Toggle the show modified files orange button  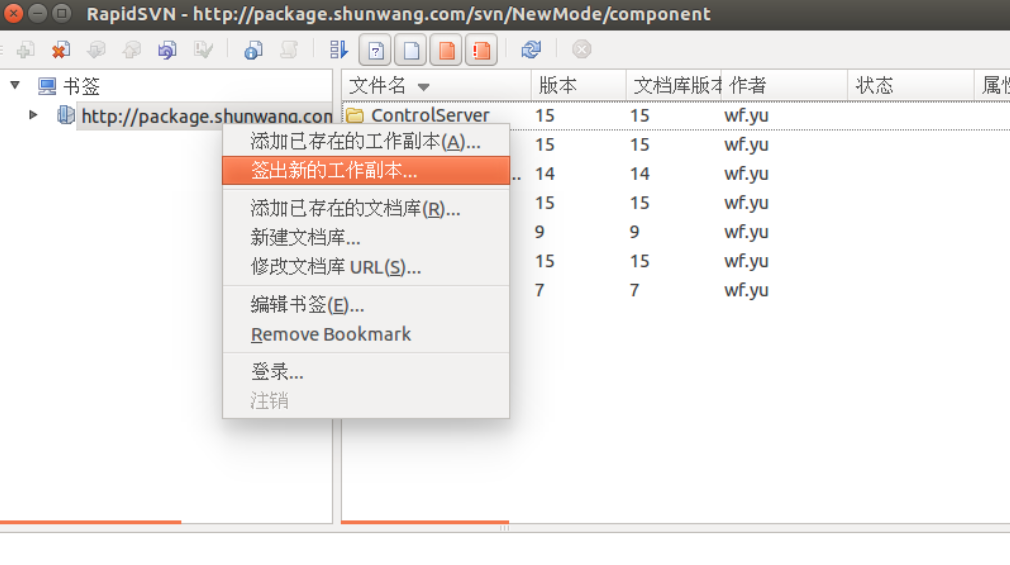pos(446,50)
